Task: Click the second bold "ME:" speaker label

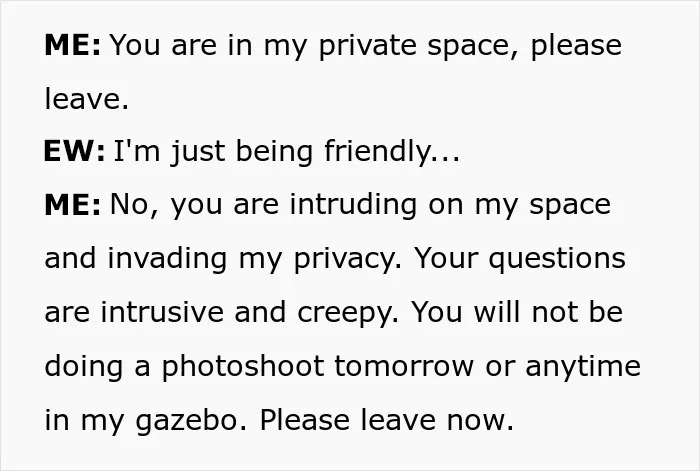Action: click(x=72, y=205)
